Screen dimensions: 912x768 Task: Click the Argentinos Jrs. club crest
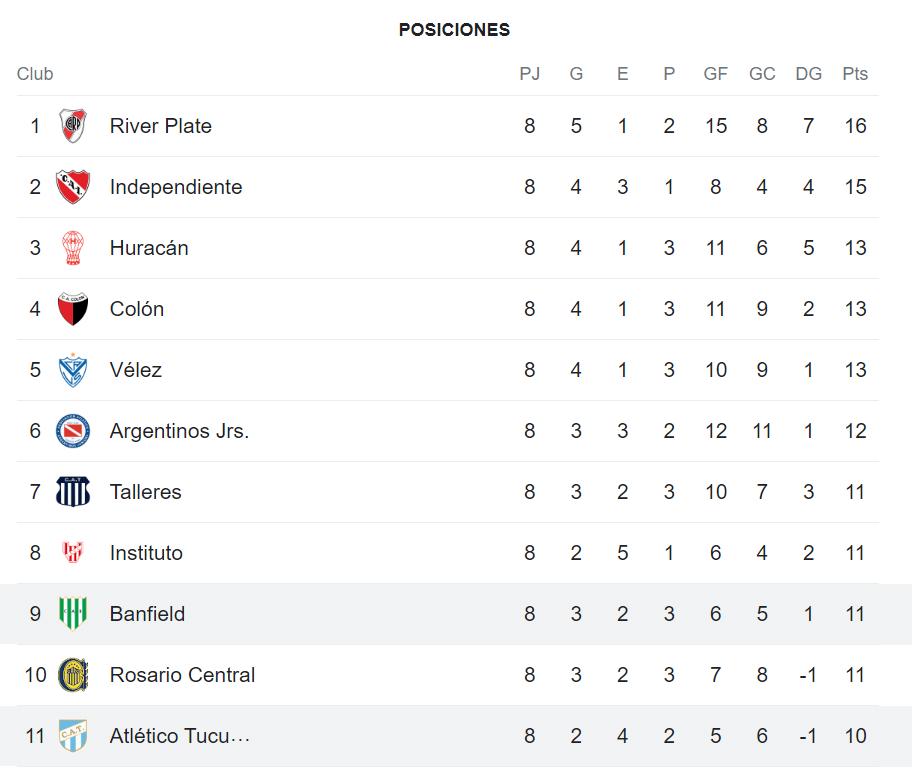pos(73,431)
